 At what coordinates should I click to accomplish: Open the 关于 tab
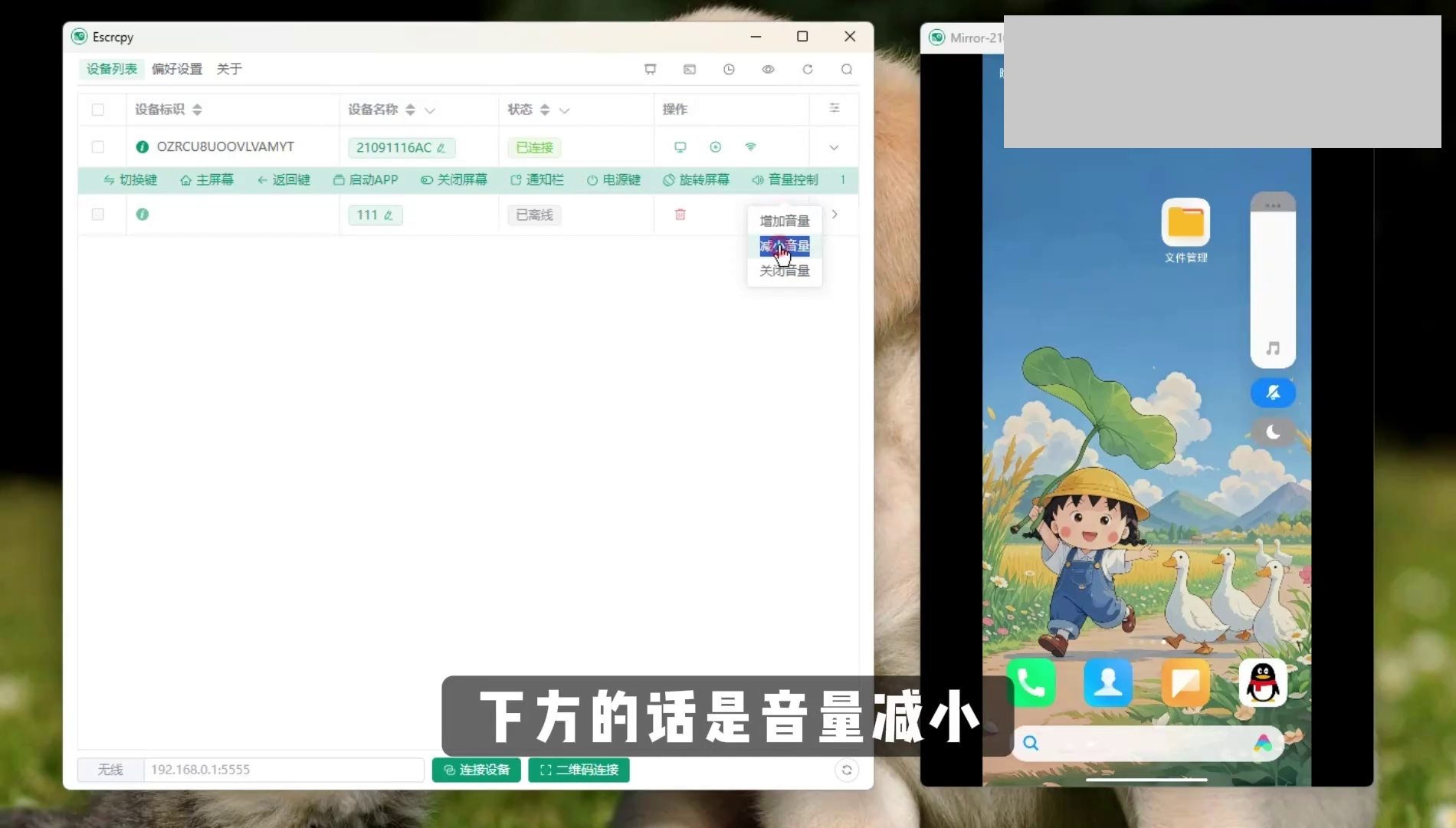pos(229,69)
